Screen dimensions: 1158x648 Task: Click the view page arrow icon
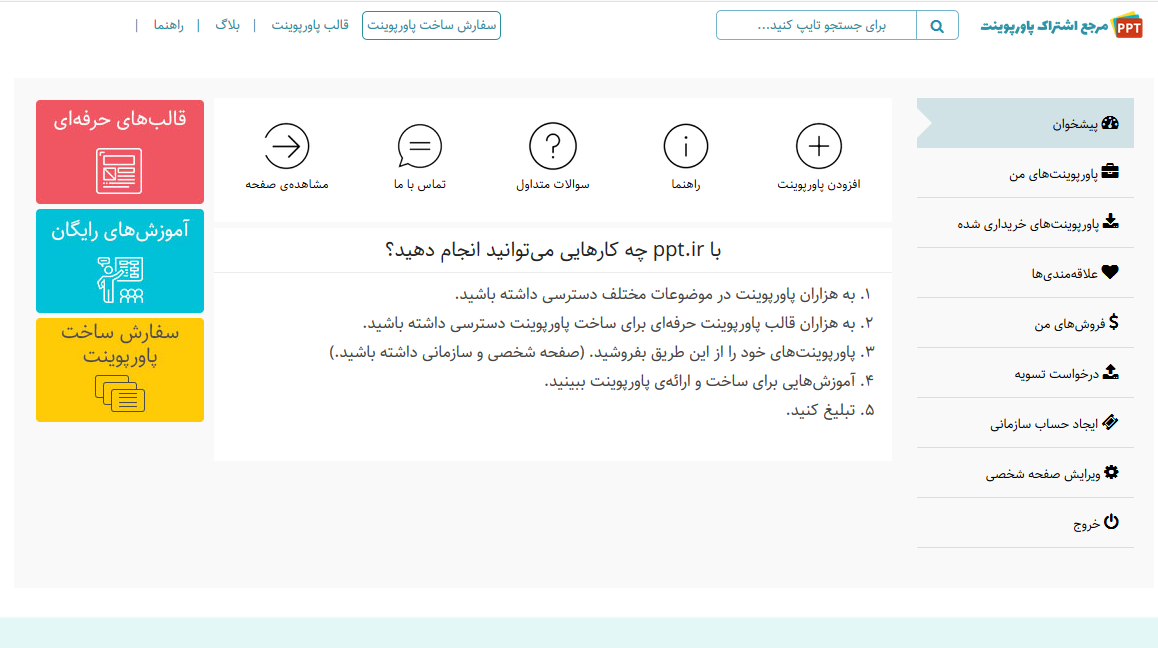coord(287,147)
